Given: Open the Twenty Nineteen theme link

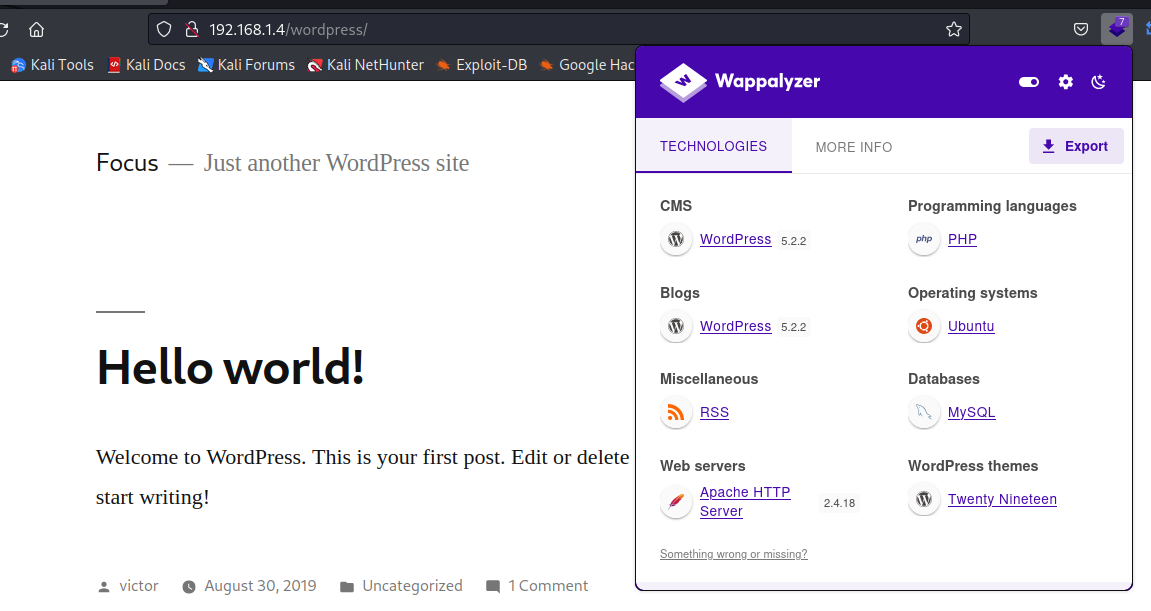Looking at the screenshot, I should point(1002,499).
